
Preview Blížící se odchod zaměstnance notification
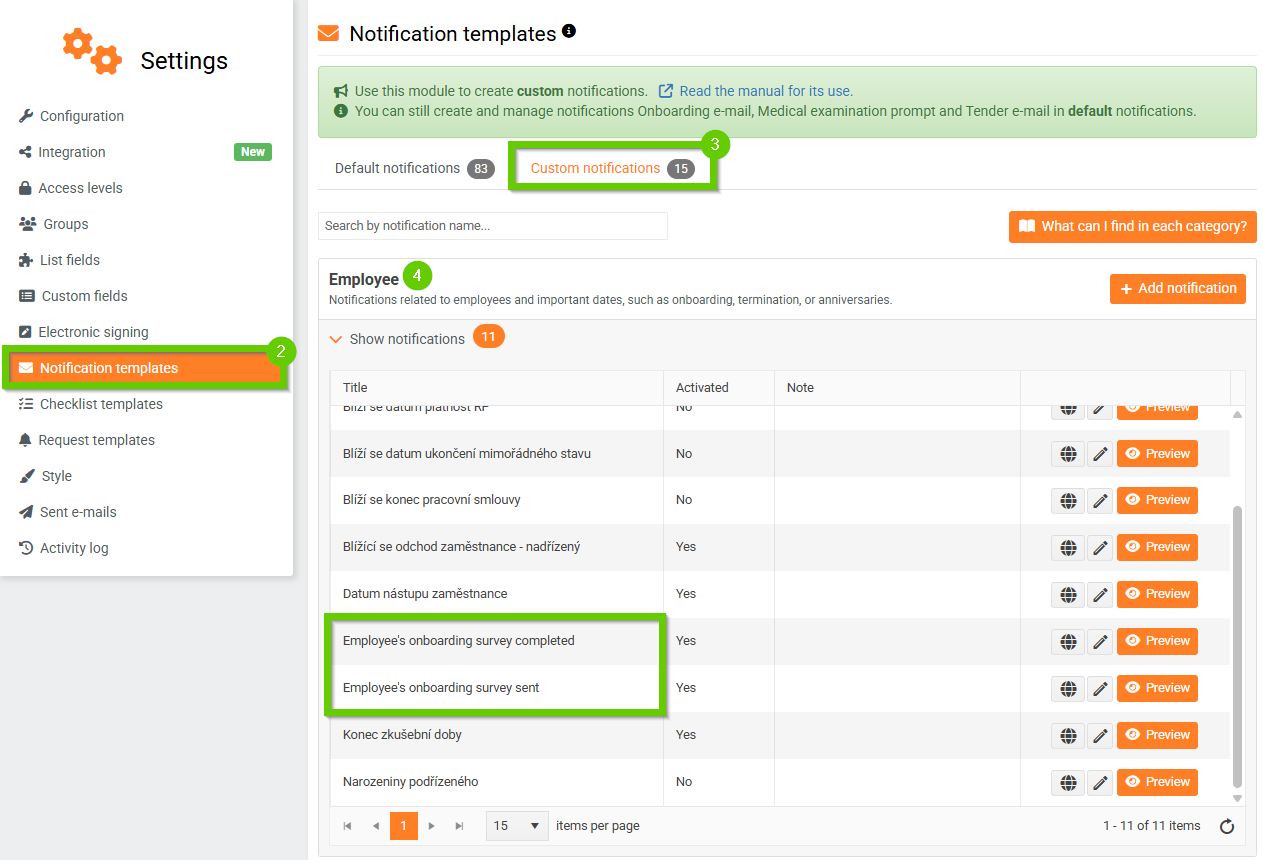pyautogui.click(x=1157, y=547)
